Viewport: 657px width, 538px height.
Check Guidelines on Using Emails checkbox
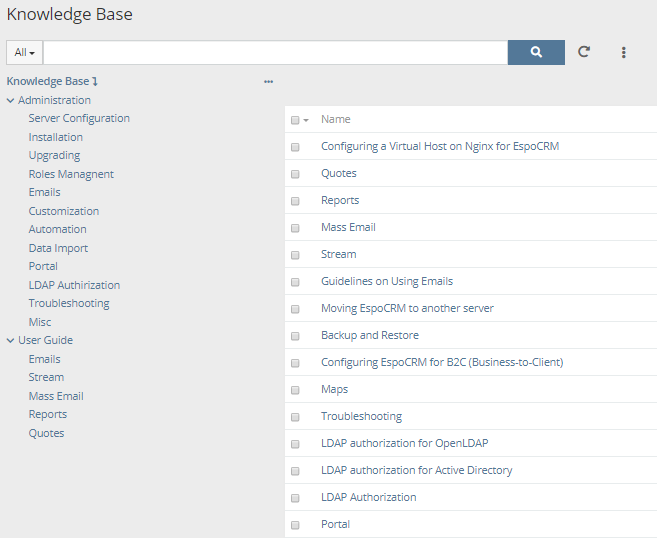295,282
